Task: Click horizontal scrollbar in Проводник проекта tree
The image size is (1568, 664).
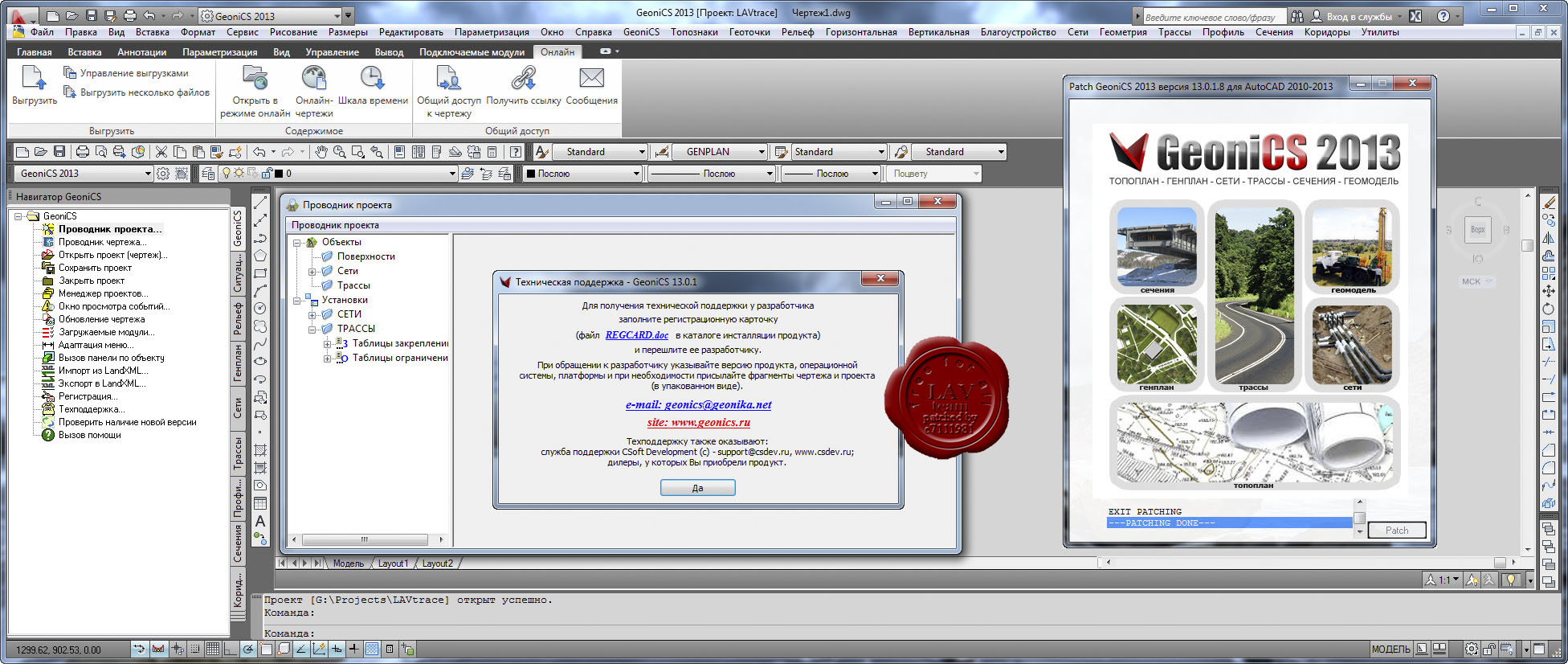Action: pyautogui.click(x=367, y=539)
